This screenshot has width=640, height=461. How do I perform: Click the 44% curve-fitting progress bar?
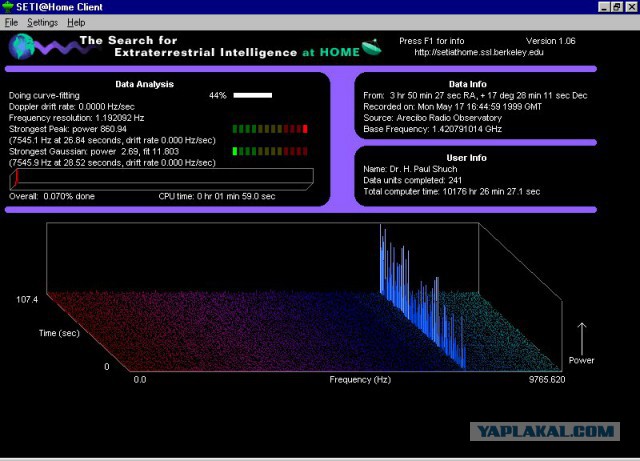tap(252, 95)
